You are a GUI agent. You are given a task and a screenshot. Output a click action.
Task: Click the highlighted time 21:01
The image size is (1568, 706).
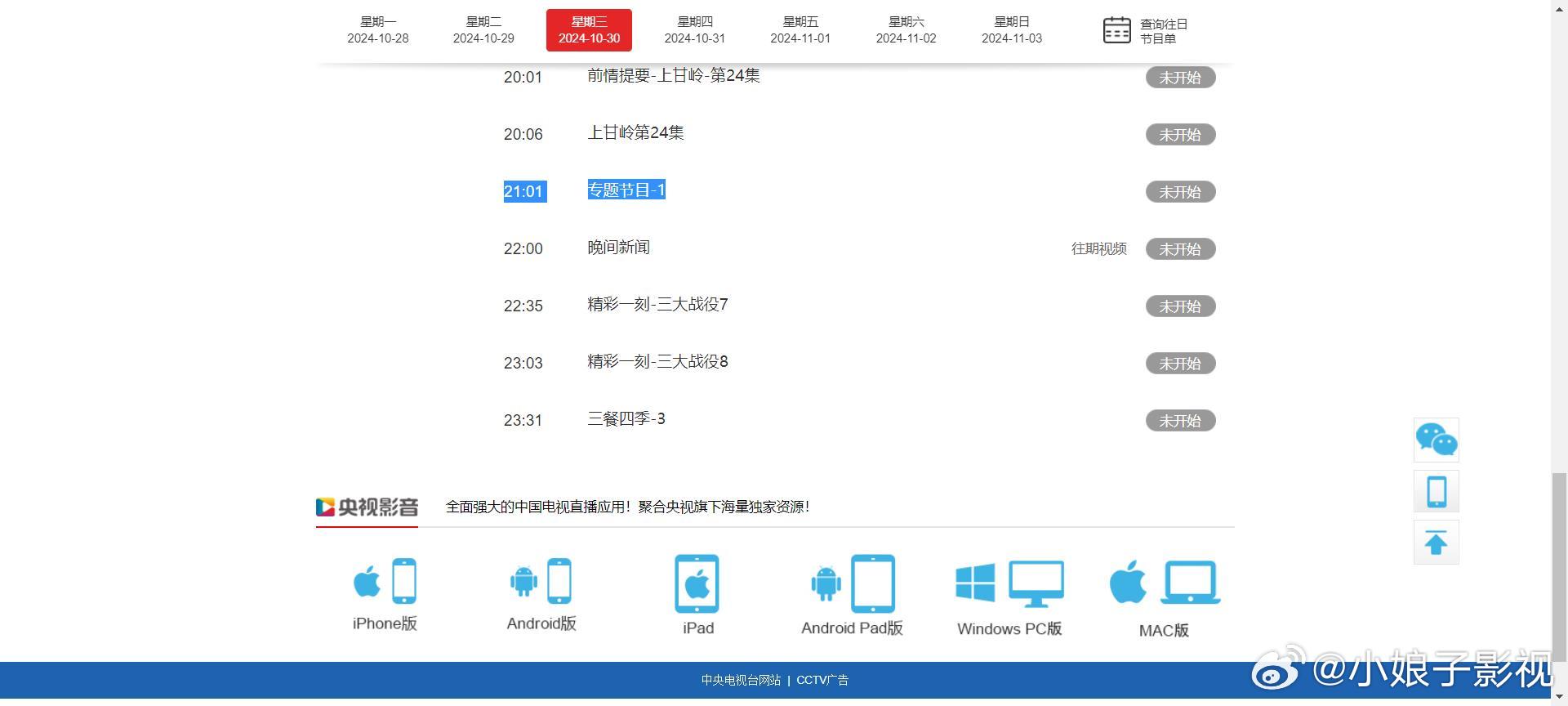[x=523, y=191]
